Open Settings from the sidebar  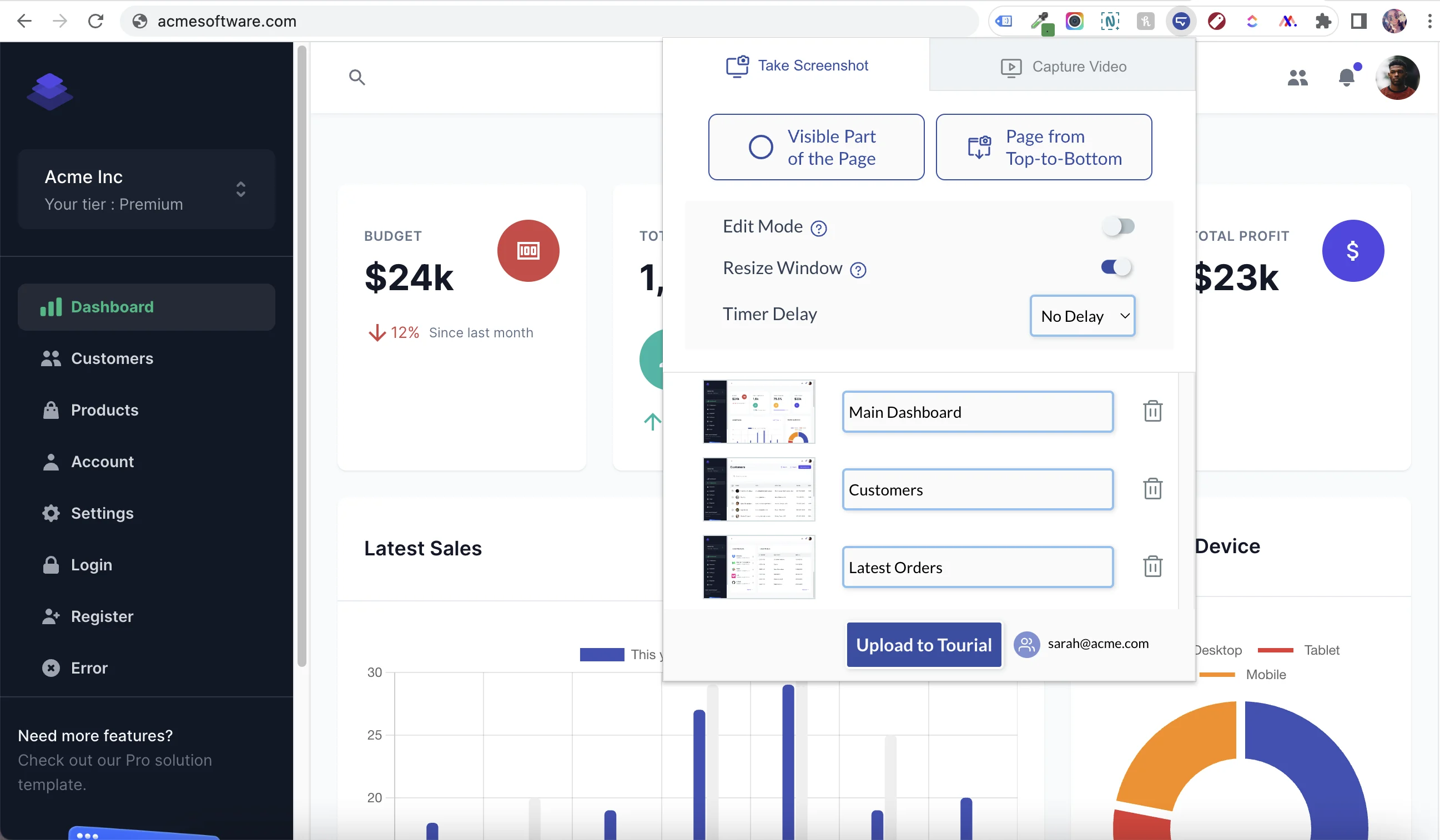tap(147, 513)
